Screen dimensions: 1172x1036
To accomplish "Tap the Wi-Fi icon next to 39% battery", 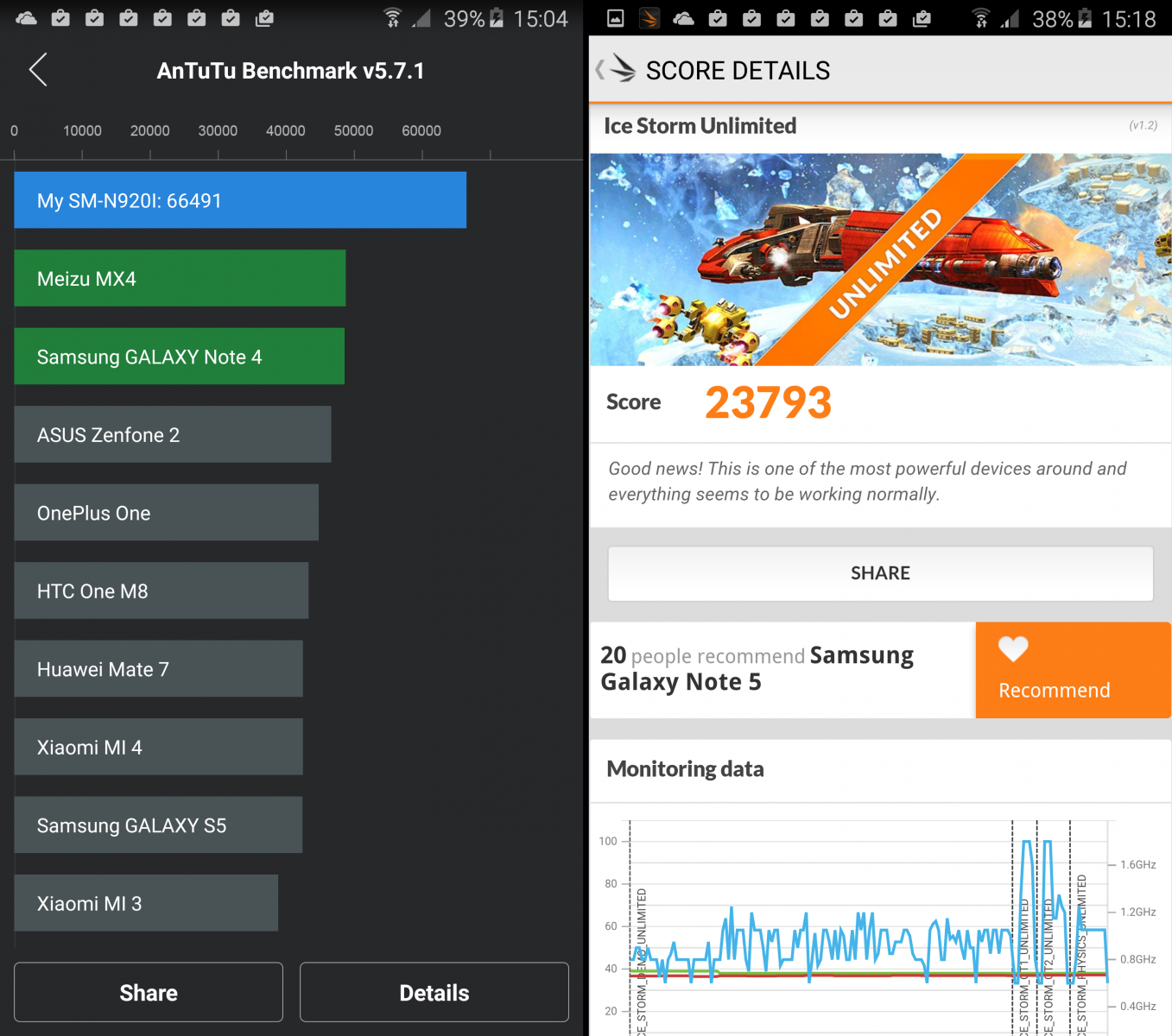I will coord(393,18).
